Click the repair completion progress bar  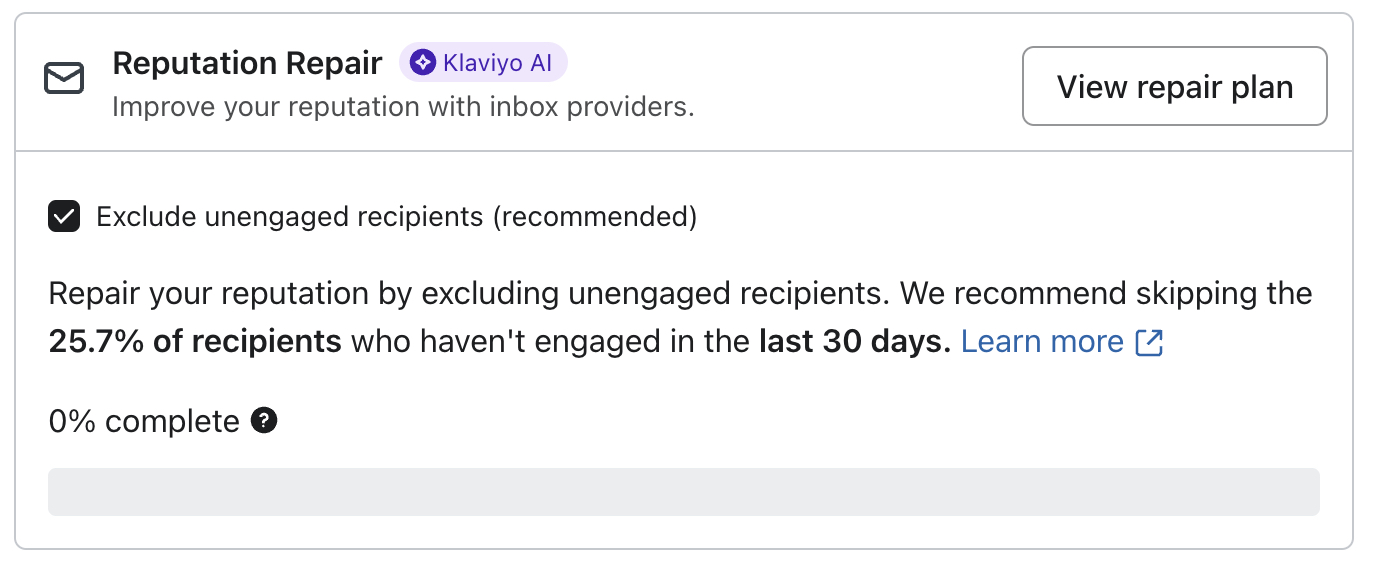click(683, 492)
